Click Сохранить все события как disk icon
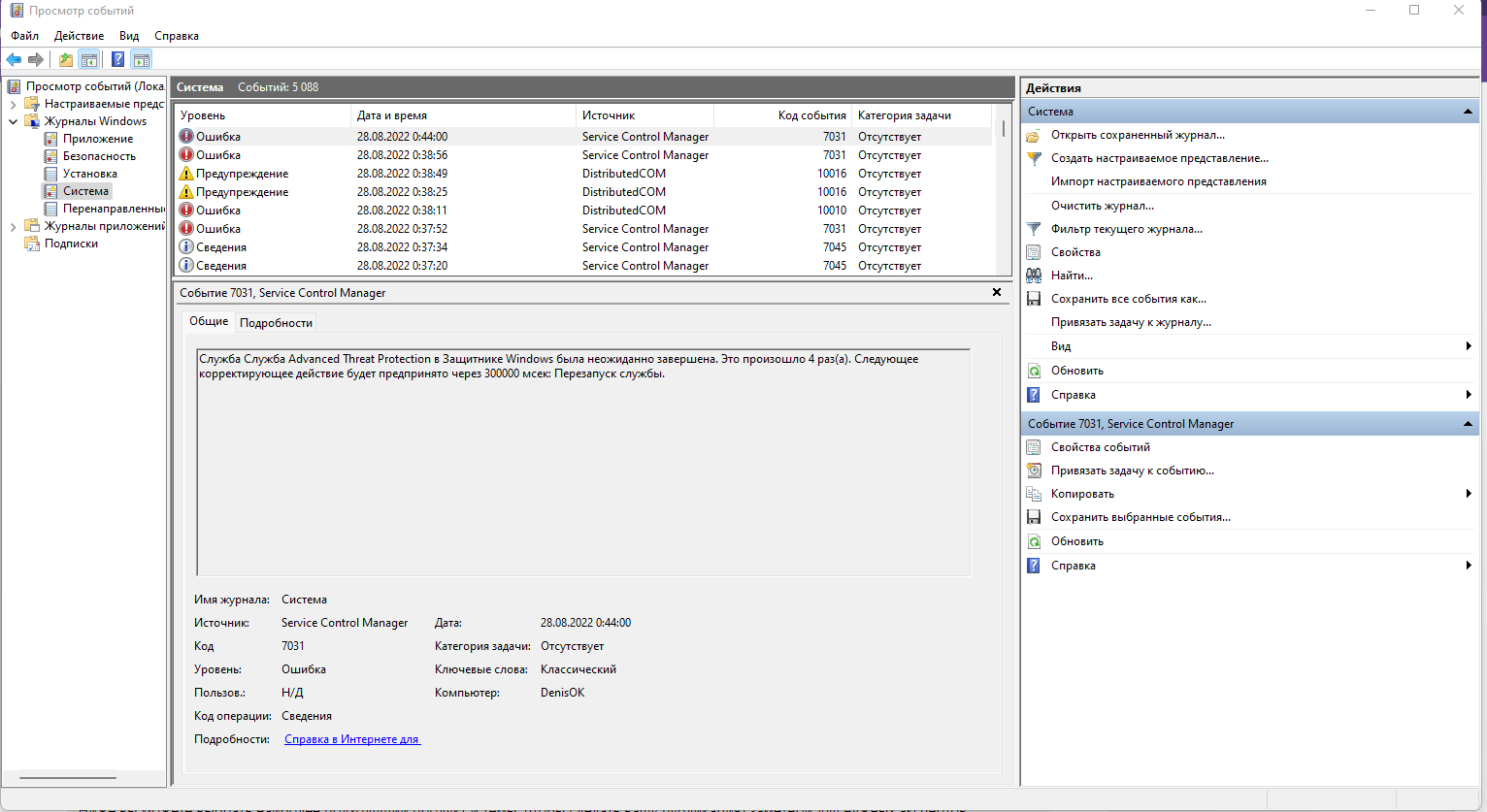The height and width of the screenshot is (812, 1487). pyautogui.click(x=1034, y=299)
